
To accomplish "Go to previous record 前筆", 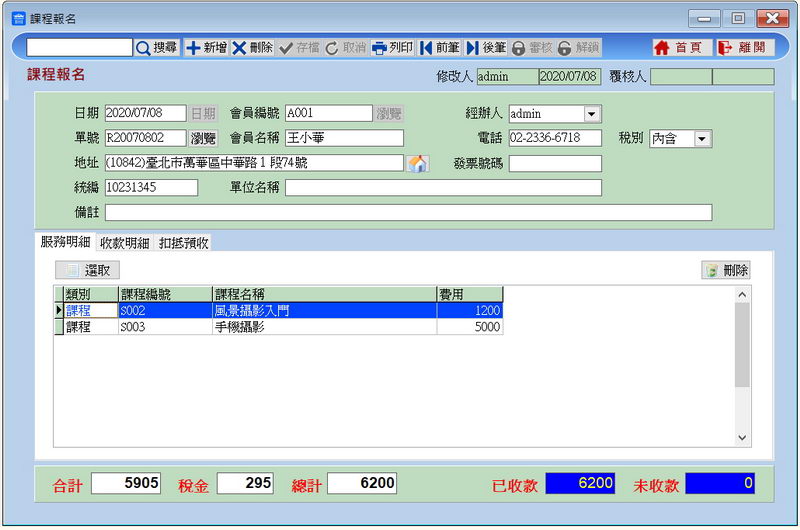I will coord(439,48).
